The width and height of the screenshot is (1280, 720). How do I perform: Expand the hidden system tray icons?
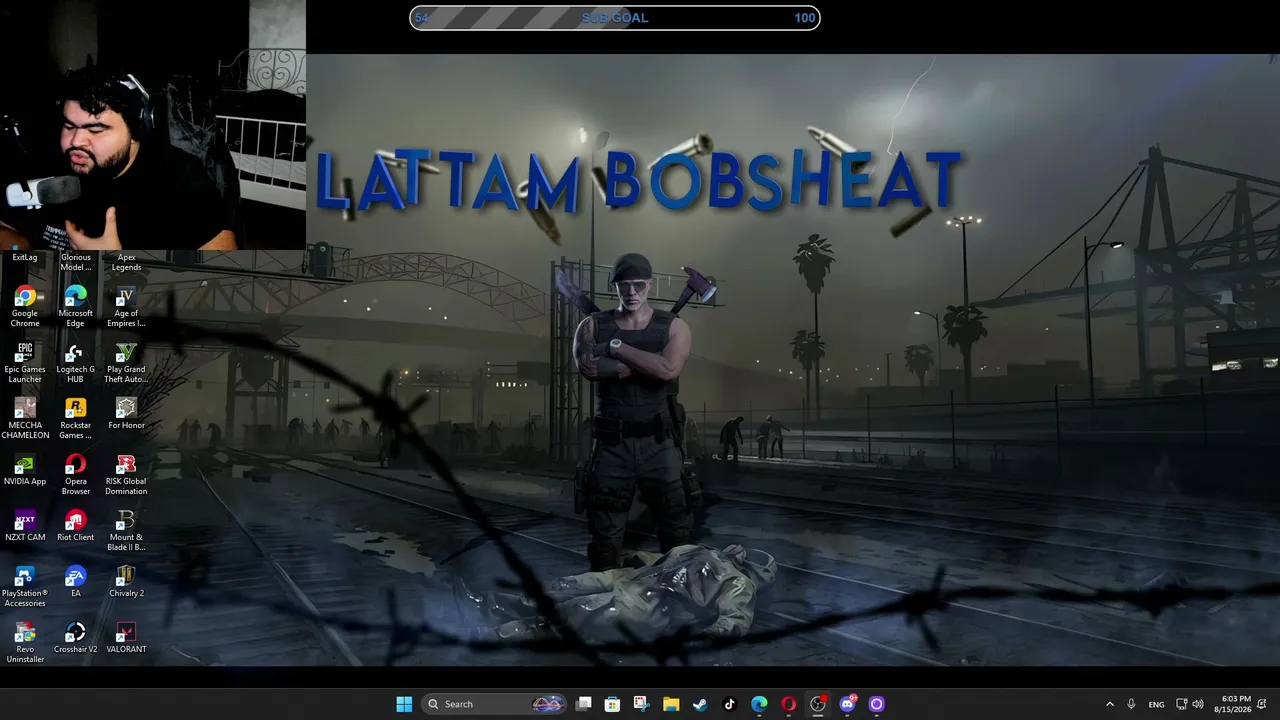(1109, 704)
